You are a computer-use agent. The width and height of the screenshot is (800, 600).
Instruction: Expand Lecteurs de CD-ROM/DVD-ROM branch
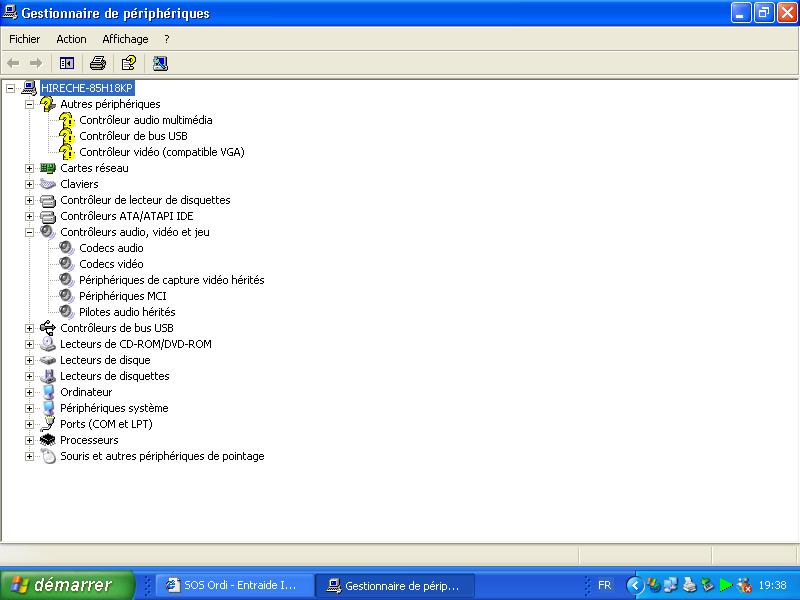30,344
